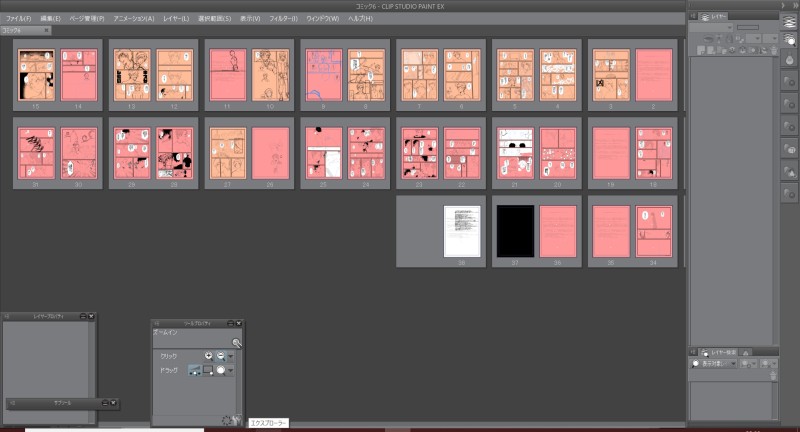Expand the クリック options dropdown arrow
The image size is (800, 432).
click(231, 357)
